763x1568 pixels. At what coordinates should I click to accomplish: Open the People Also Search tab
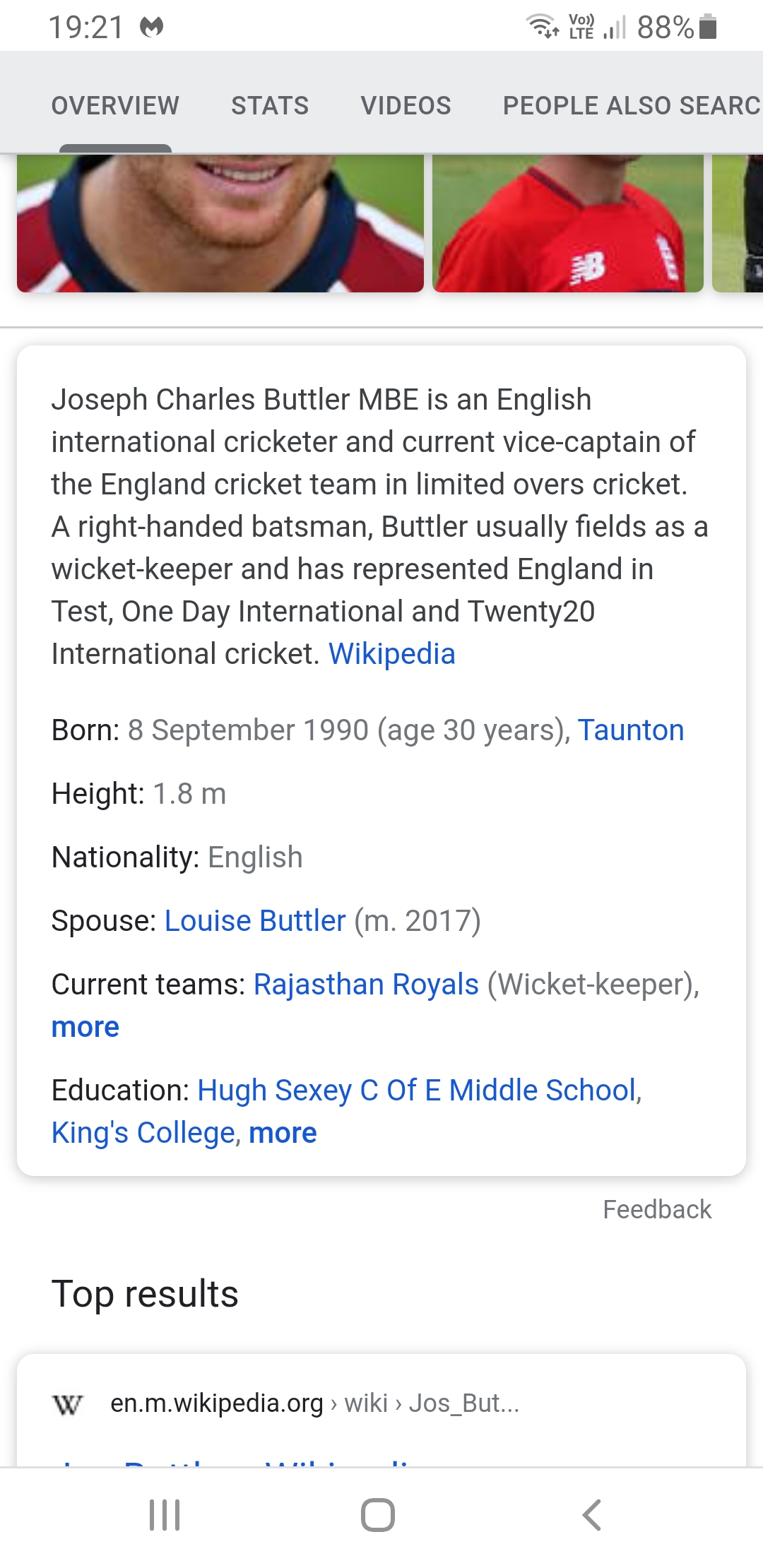[632, 105]
